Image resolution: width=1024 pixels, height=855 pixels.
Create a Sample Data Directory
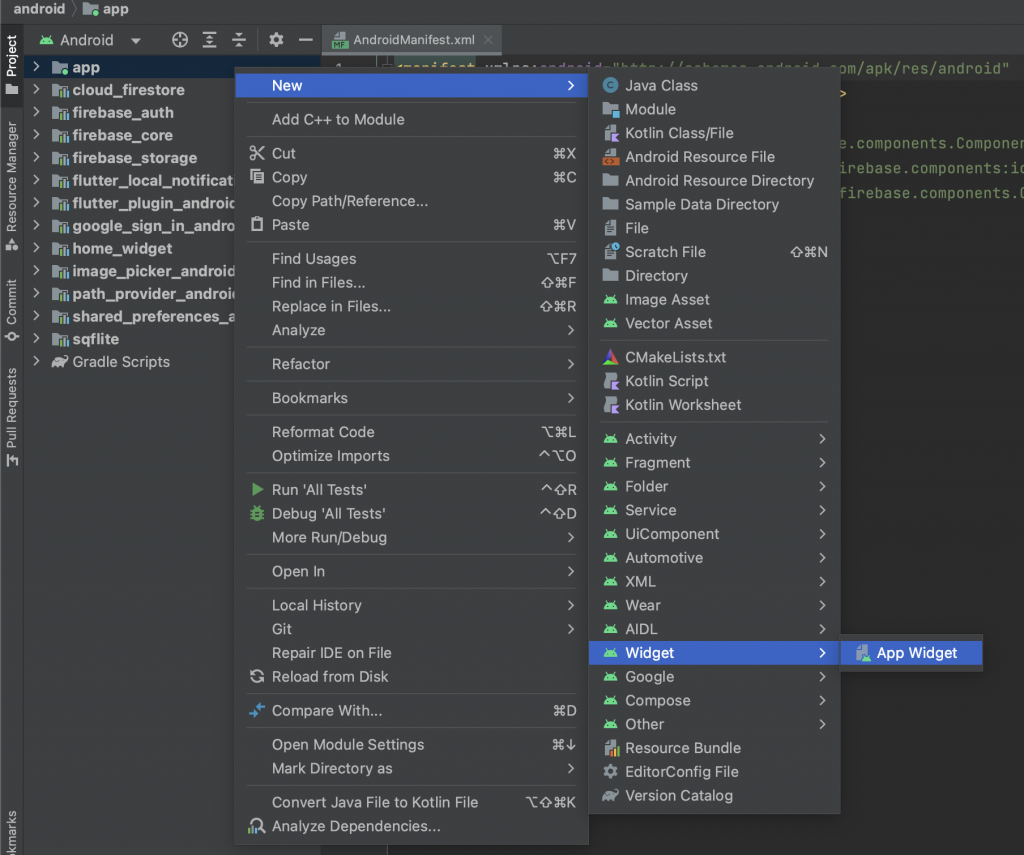pyautogui.click(x=714, y=204)
